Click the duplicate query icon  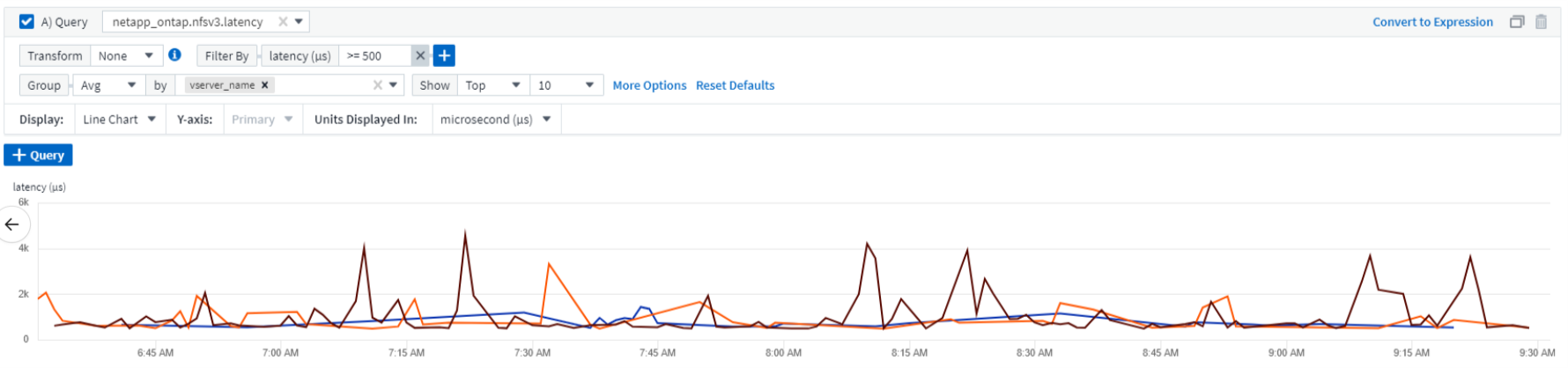(x=1516, y=22)
